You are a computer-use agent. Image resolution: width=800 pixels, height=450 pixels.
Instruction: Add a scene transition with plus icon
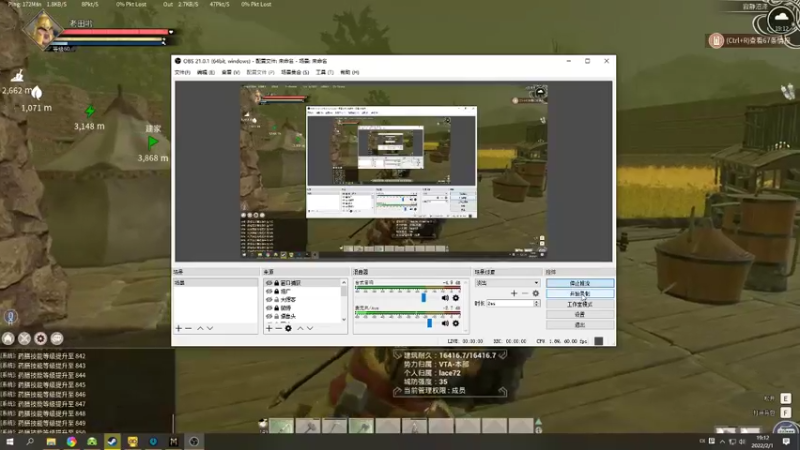pyautogui.click(x=514, y=293)
